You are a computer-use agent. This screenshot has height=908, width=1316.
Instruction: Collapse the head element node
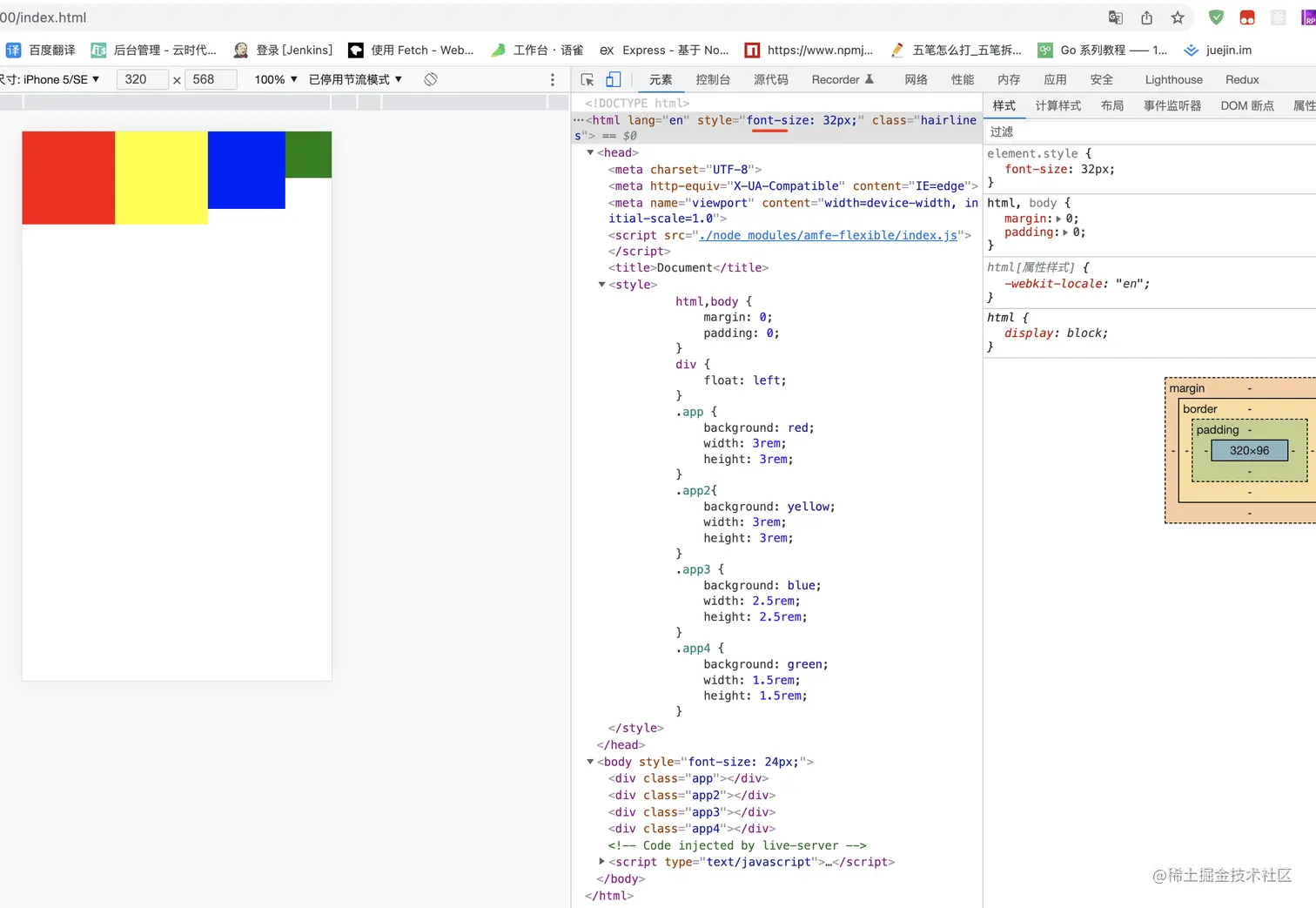pyautogui.click(x=590, y=153)
